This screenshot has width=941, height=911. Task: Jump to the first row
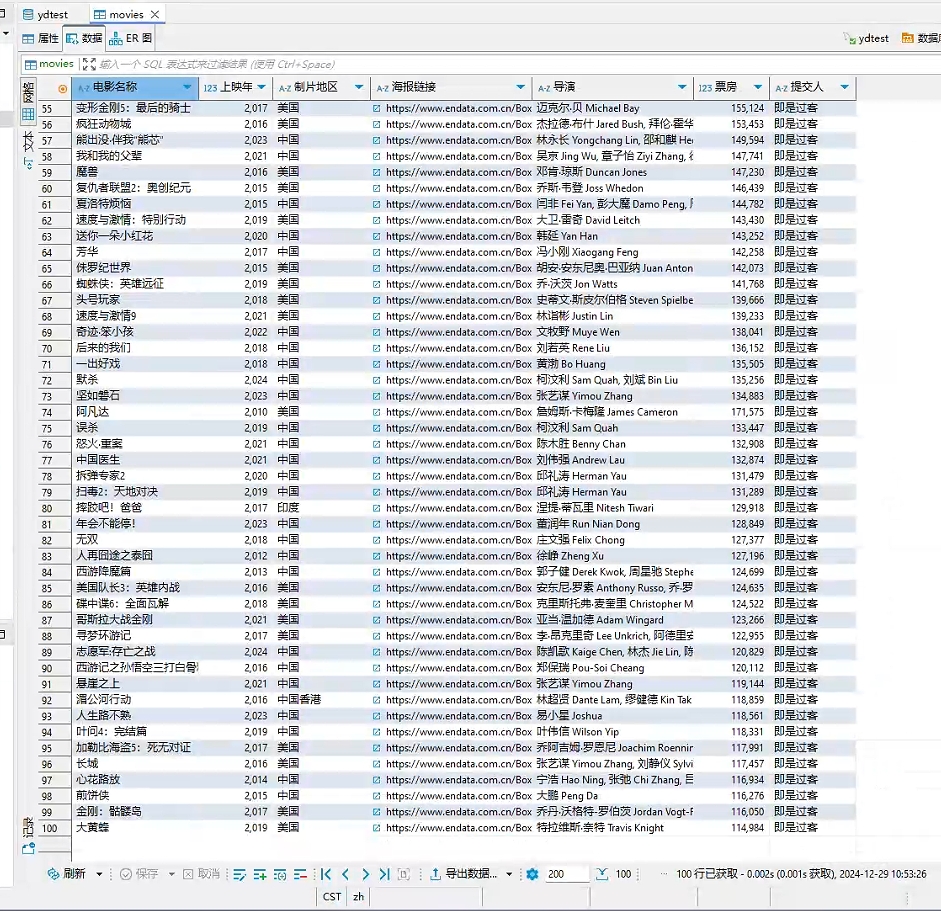[x=326, y=874]
